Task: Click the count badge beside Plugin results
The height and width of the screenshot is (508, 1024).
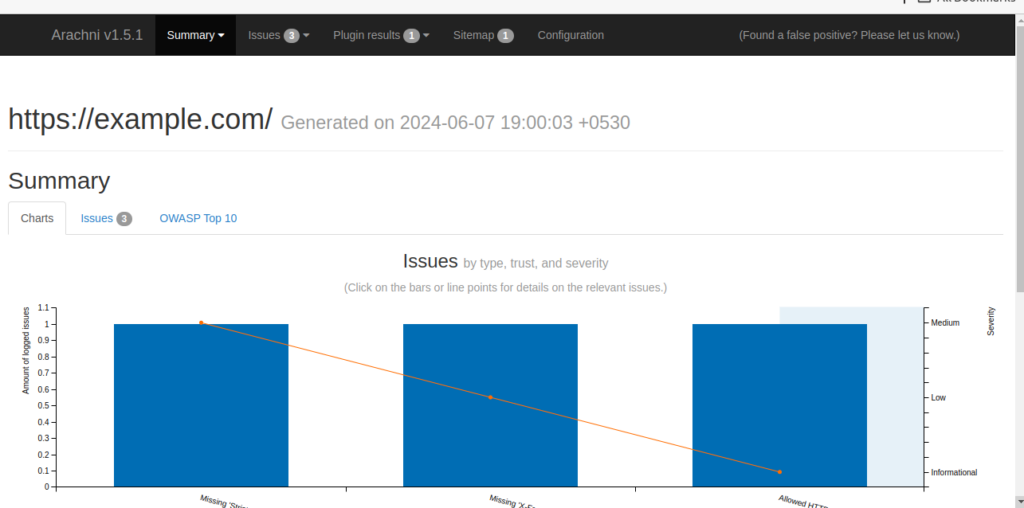Action: 411,36
